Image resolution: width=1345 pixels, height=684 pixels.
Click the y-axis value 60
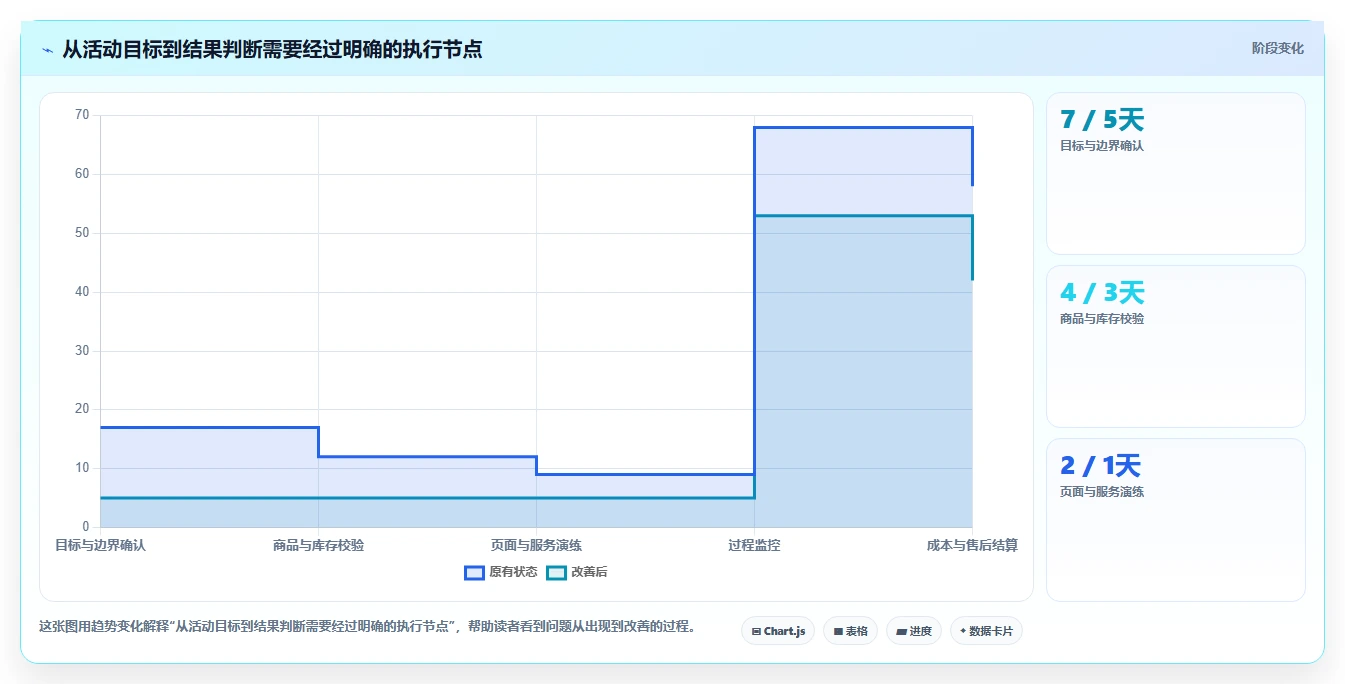point(82,174)
